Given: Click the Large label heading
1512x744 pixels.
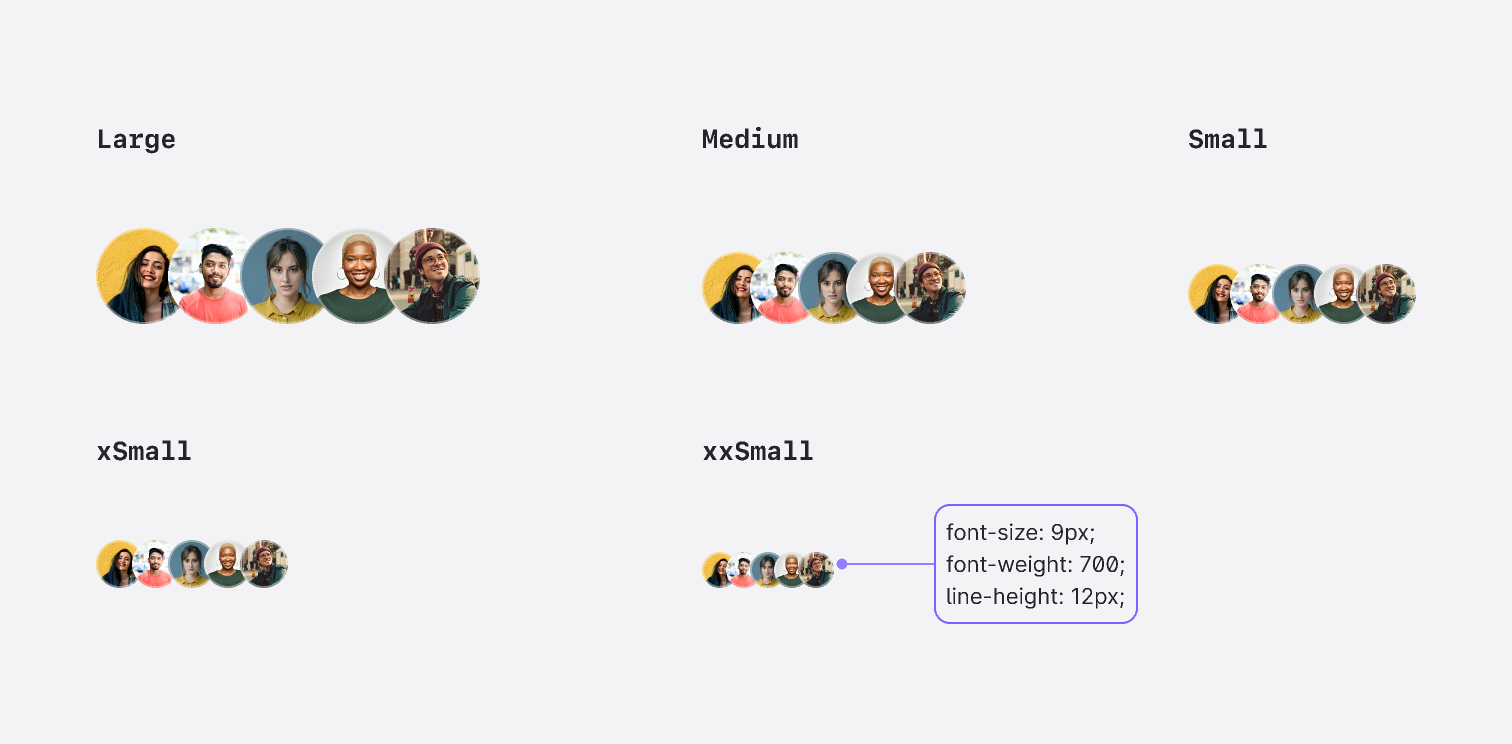Looking at the screenshot, I should (136, 139).
